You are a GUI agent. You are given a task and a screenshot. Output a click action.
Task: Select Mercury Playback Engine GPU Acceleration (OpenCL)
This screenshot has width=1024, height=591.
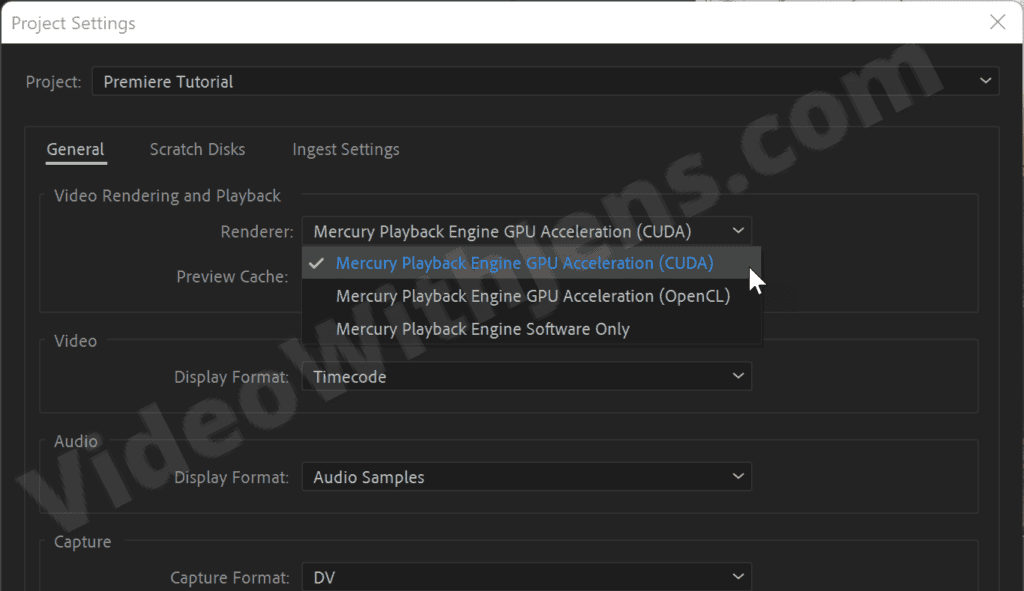(x=531, y=296)
